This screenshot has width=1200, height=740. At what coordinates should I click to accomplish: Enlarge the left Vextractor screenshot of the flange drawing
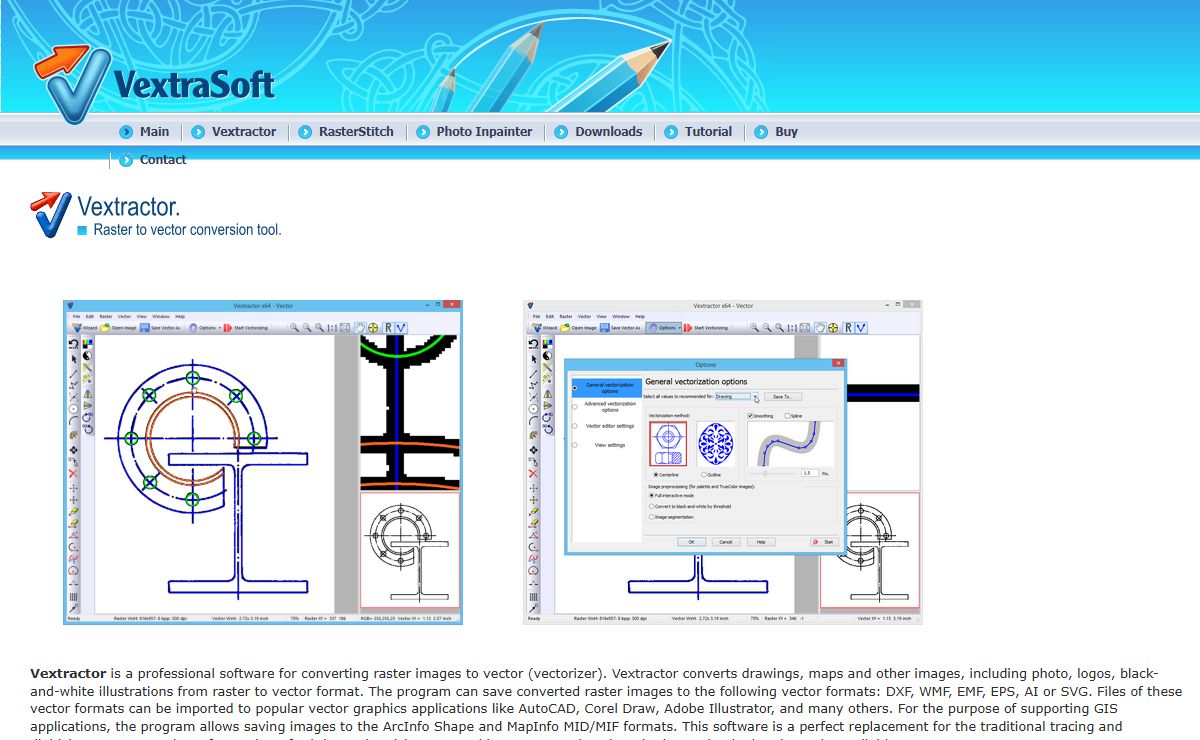coord(263,462)
